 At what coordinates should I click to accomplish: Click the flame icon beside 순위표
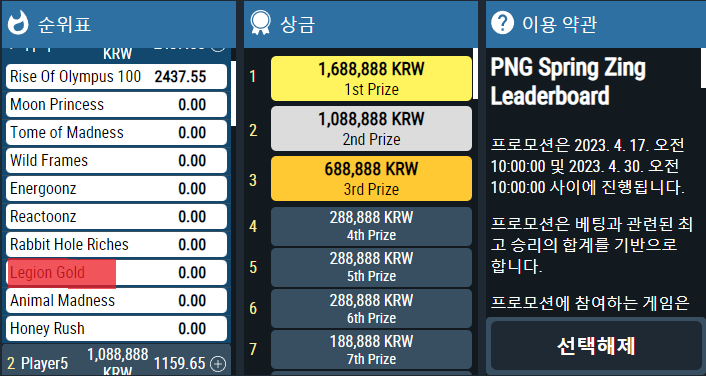pos(18,23)
